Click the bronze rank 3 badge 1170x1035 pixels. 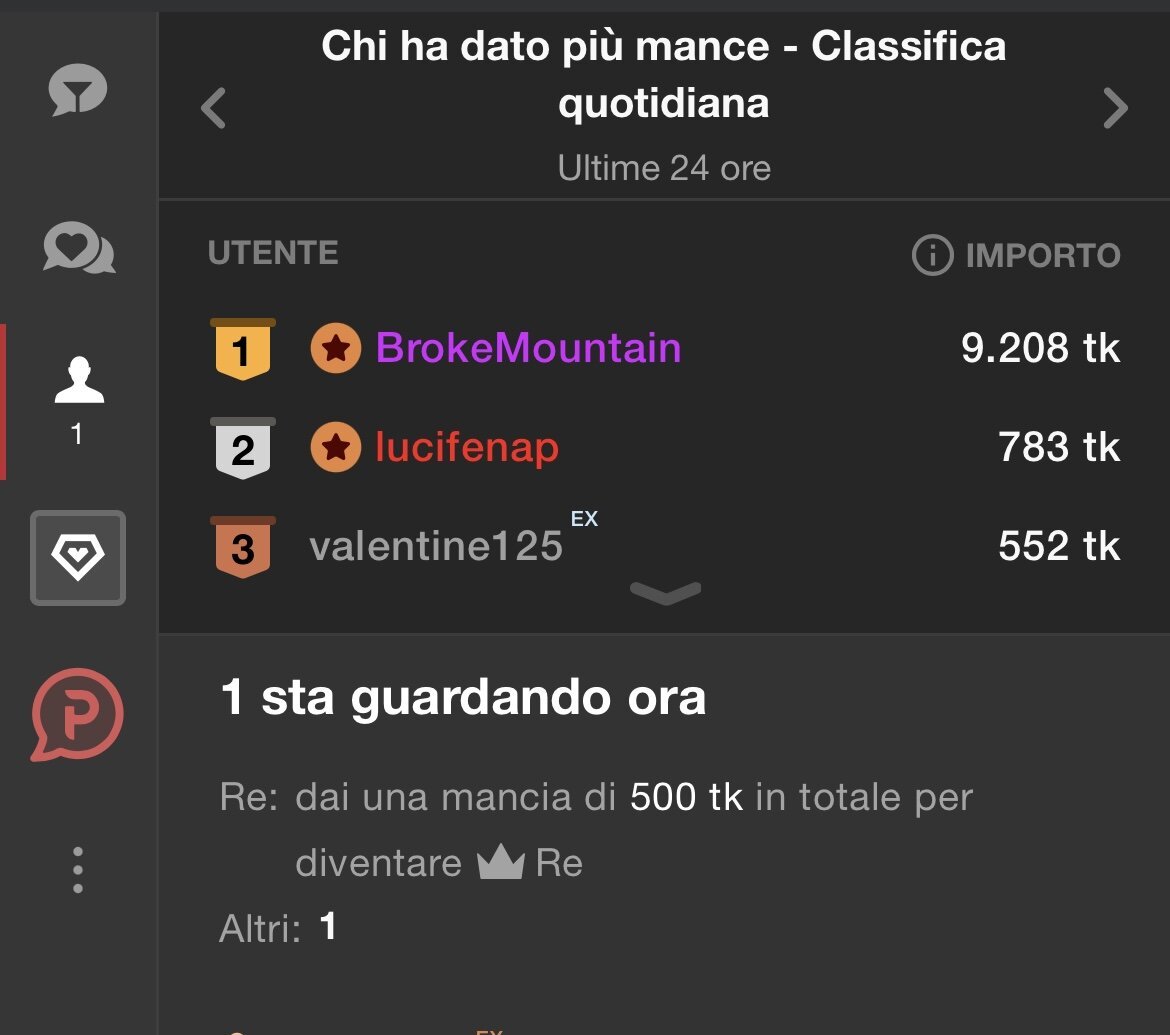coord(243,547)
